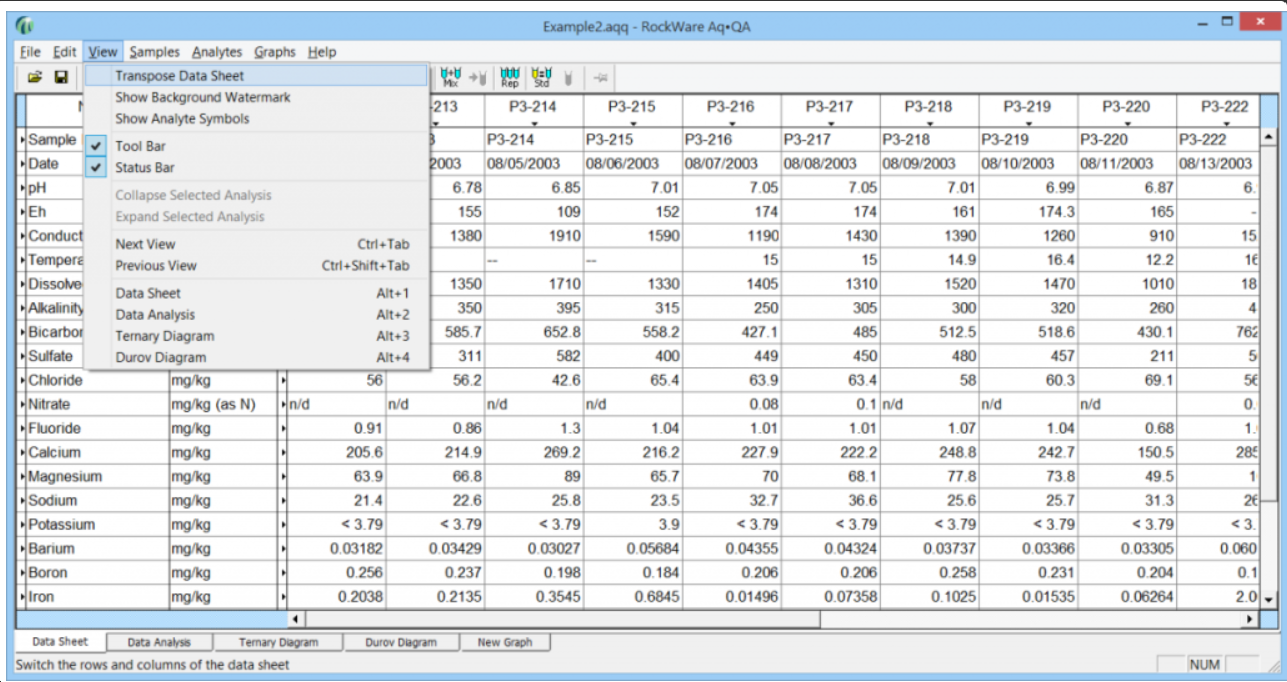The width and height of the screenshot is (1287, 682).
Task: Expand the P3-217 column header arrow
Action: 830,124
